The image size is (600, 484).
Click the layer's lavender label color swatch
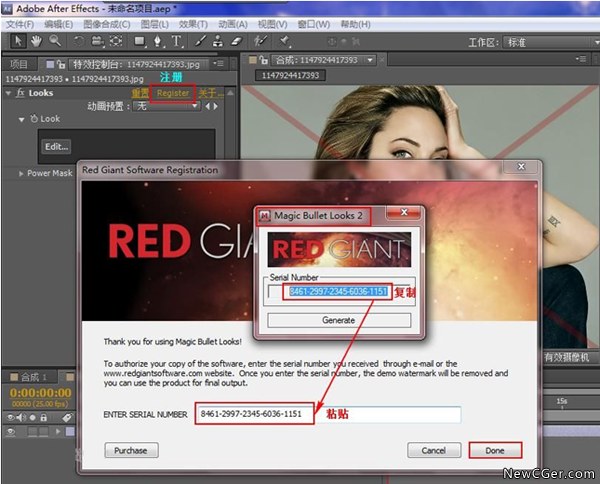coord(70,432)
